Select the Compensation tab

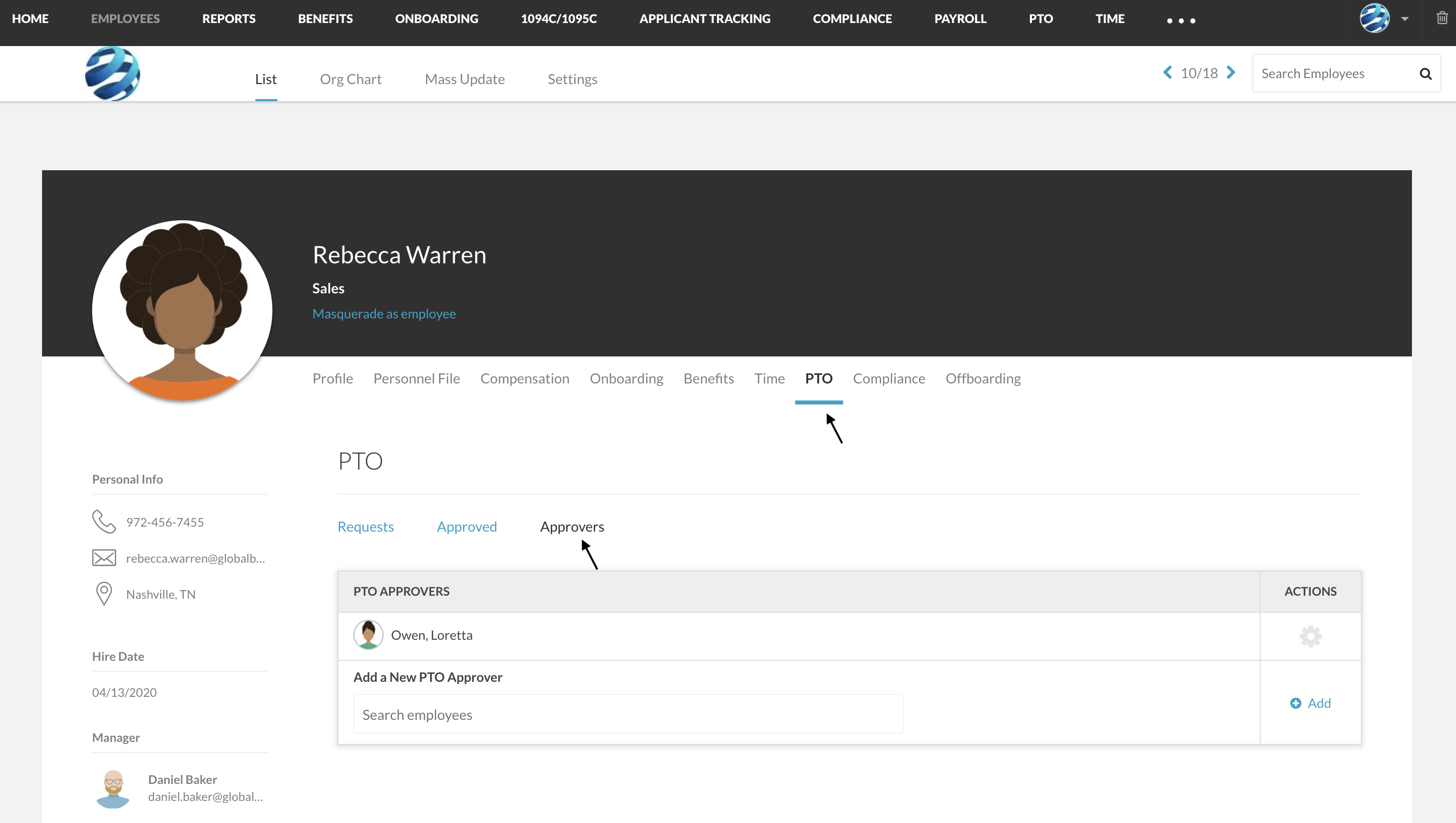point(525,379)
